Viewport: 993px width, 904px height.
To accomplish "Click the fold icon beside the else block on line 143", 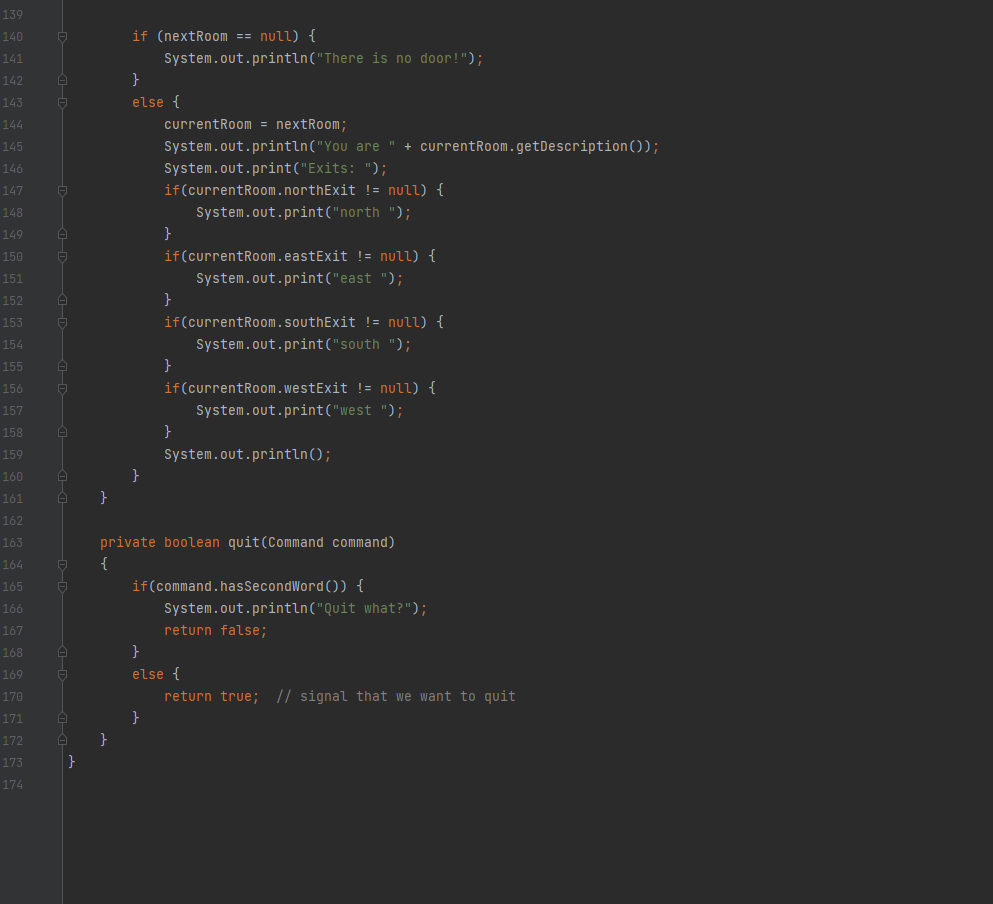I will 62,101.
